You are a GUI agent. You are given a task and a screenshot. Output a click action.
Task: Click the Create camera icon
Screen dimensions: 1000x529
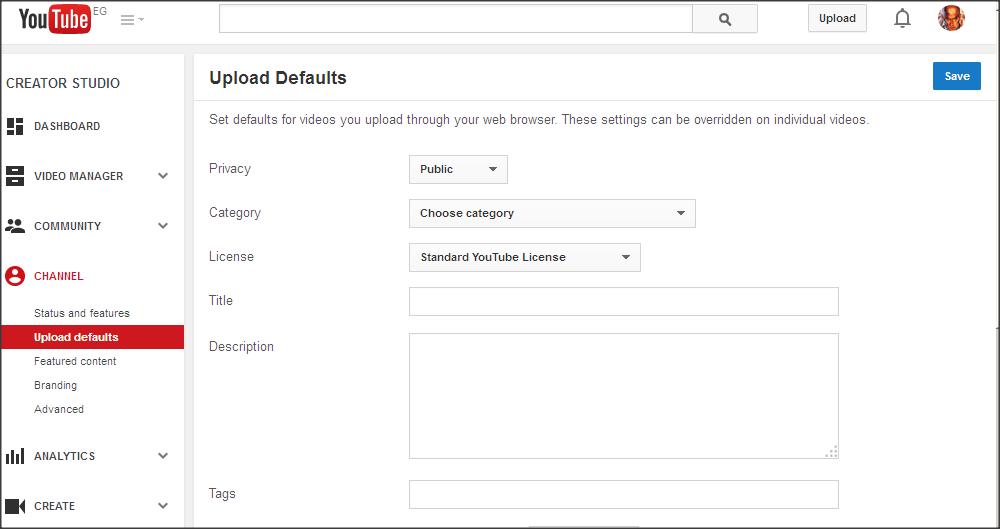tap(15, 506)
